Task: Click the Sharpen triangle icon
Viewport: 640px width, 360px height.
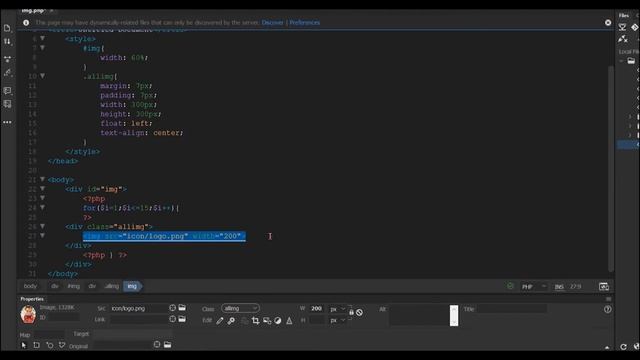Action: [x=289, y=321]
